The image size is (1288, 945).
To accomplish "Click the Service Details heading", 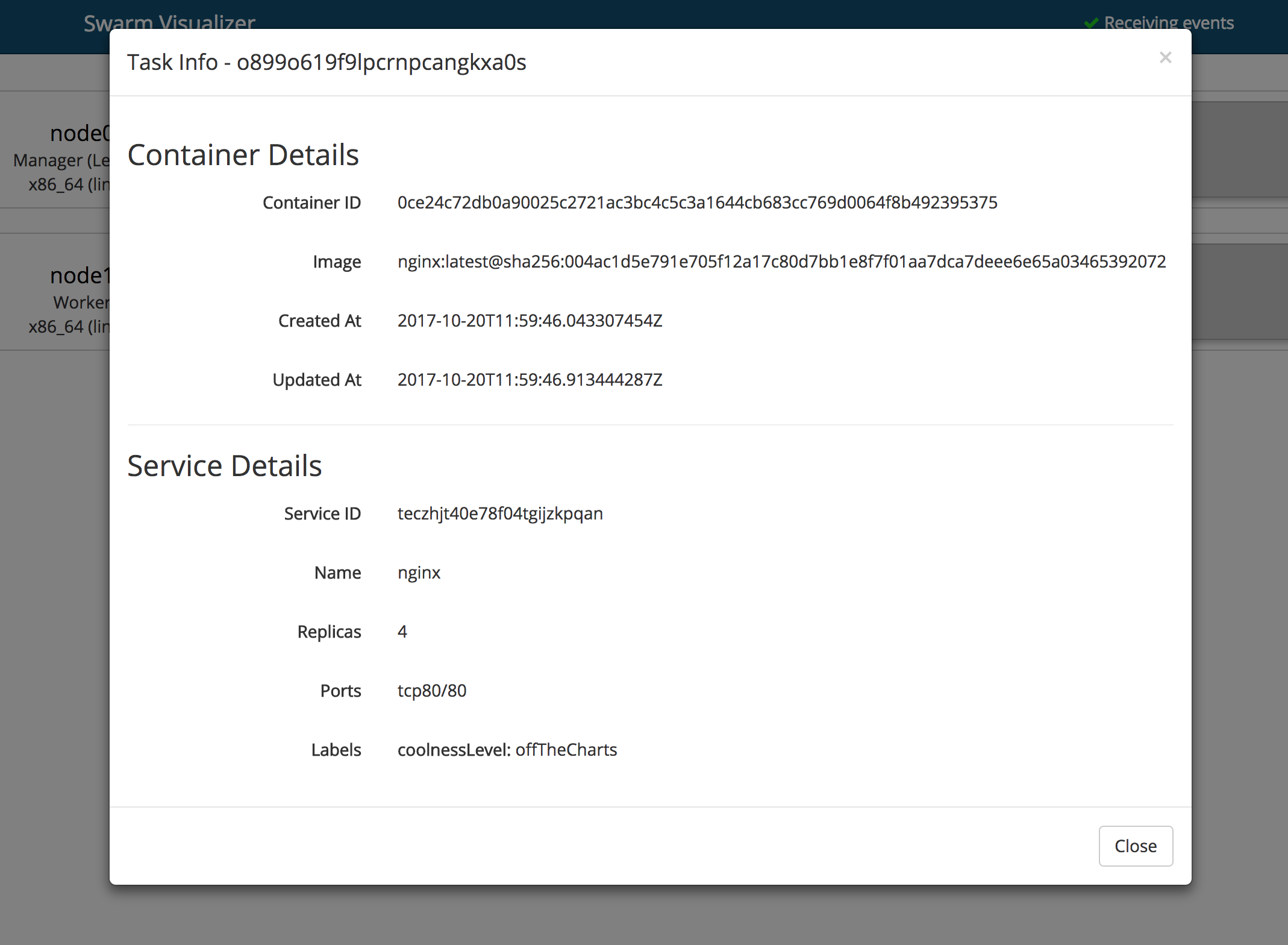I will [x=224, y=466].
